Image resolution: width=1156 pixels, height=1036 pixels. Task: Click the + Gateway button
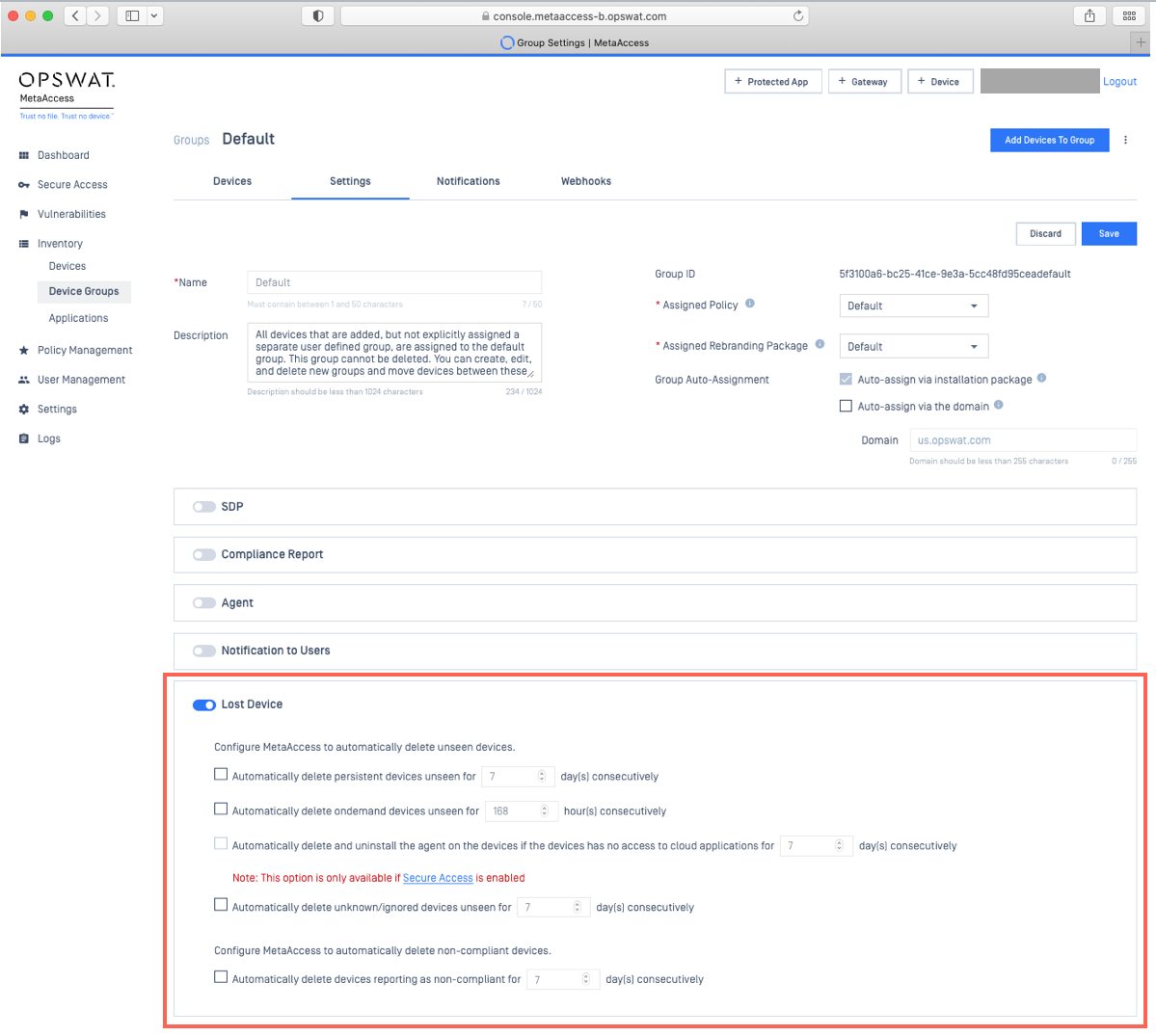864,82
